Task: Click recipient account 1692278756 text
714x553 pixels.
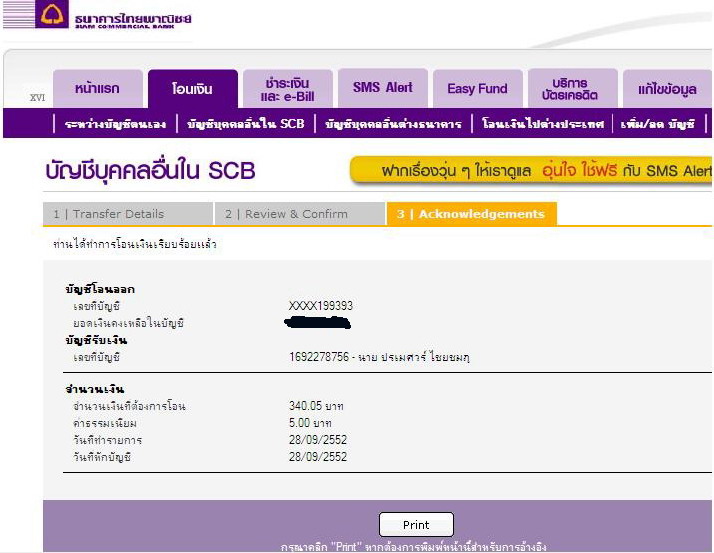Action: coord(379,357)
